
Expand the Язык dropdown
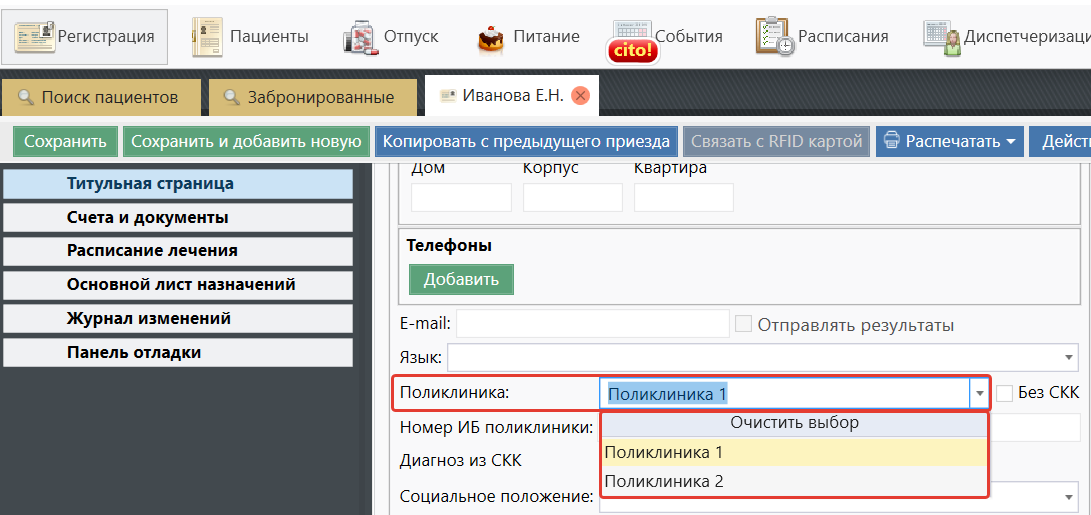coord(1068,357)
